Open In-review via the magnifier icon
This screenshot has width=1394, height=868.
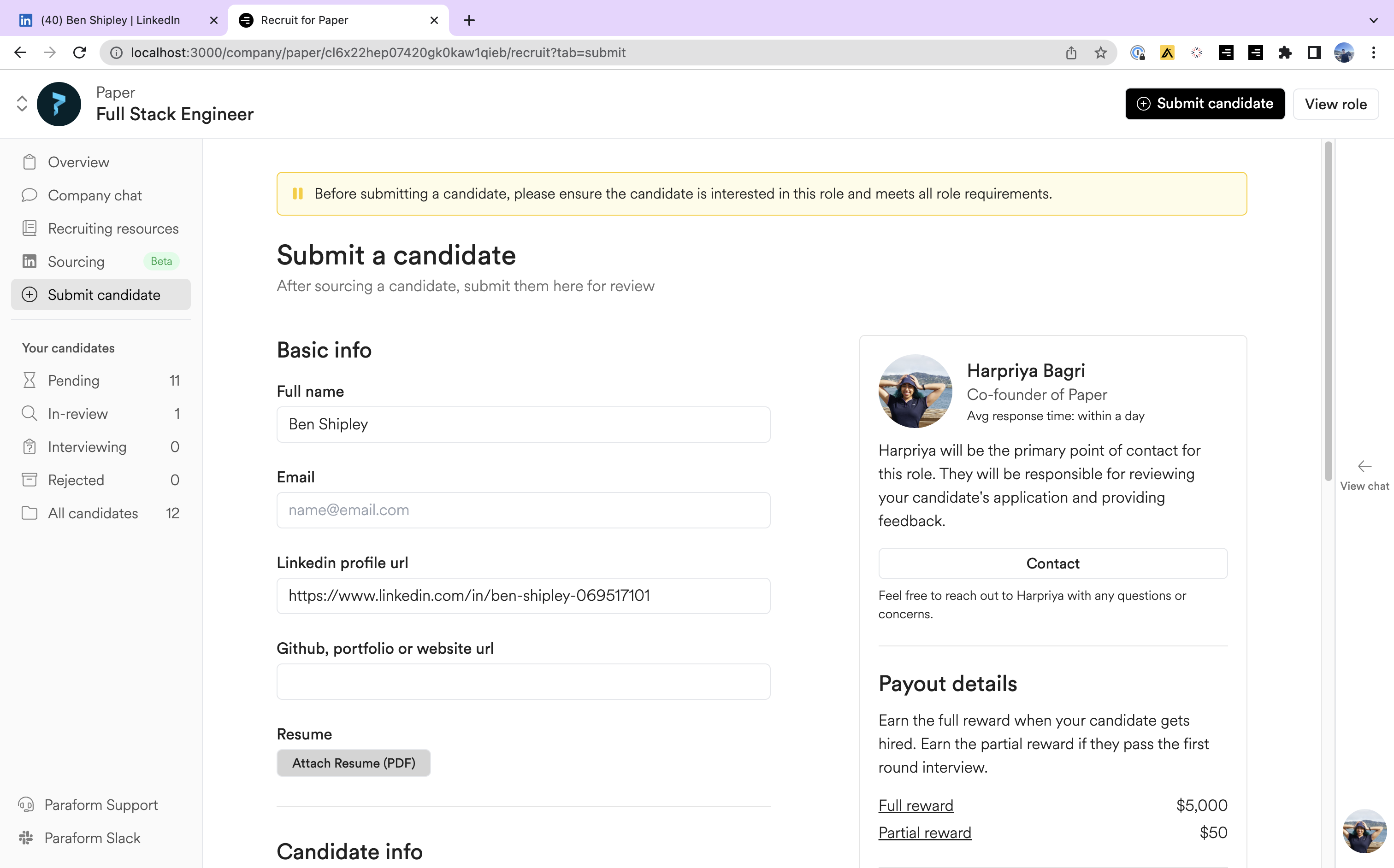click(x=30, y=413)
